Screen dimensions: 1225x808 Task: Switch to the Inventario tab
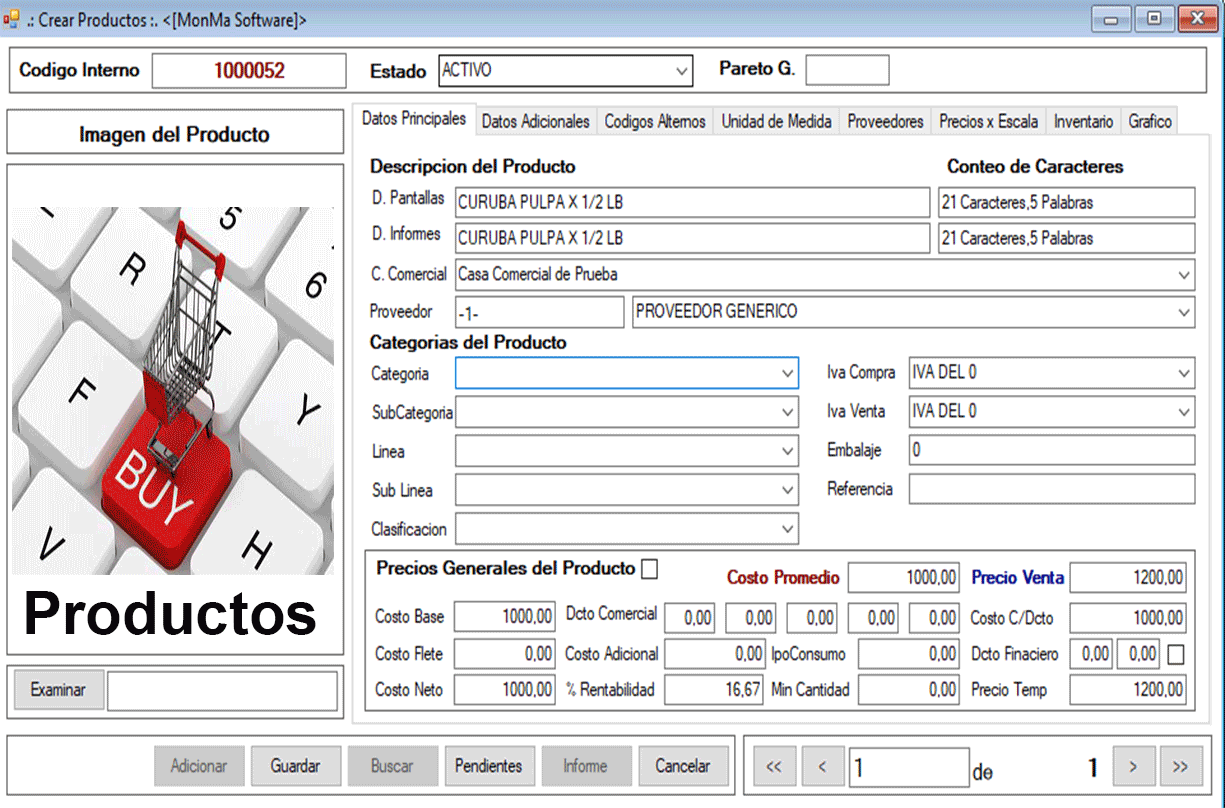[x=1083, y=121]
